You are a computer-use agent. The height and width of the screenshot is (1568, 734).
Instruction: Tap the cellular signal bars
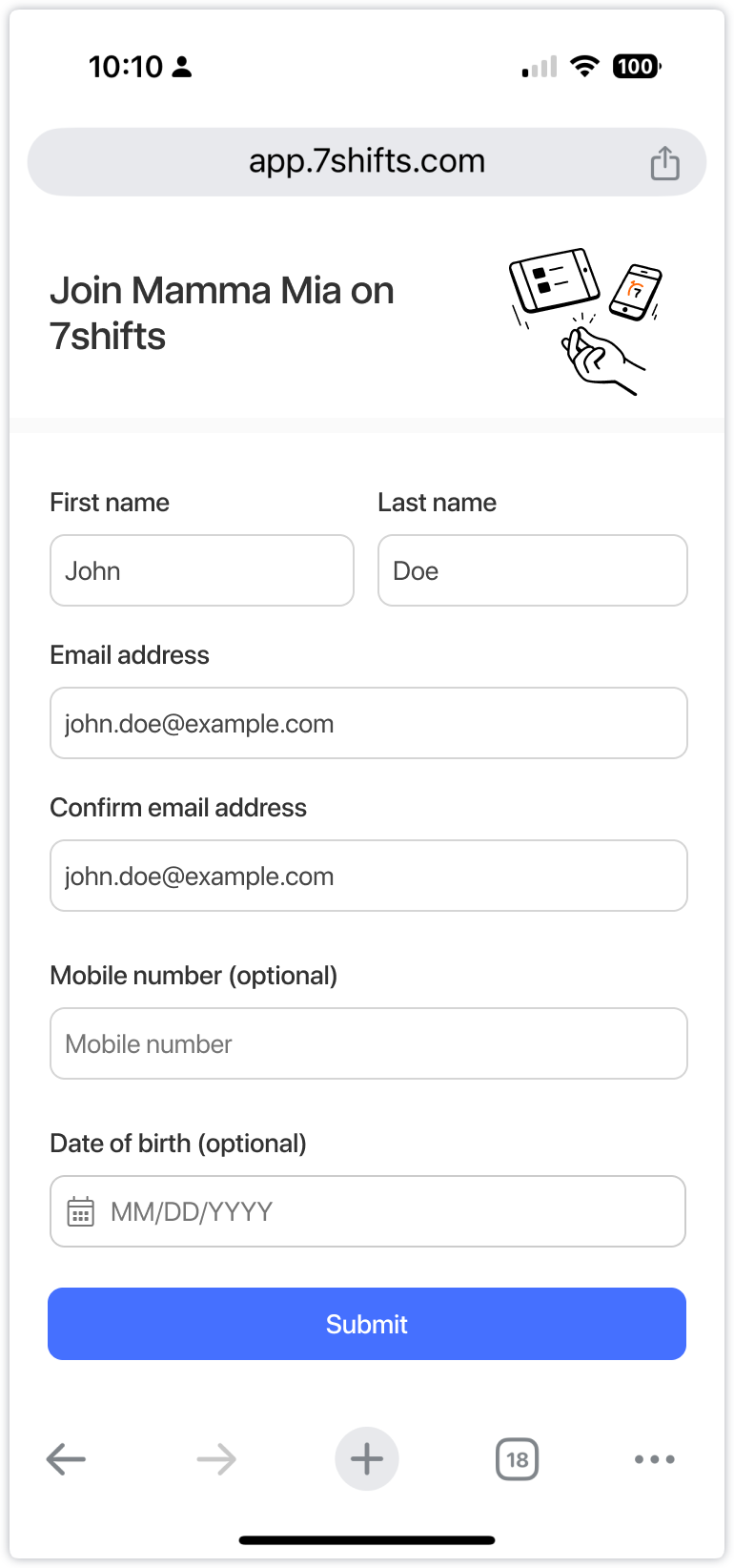(x=540, y=67)
